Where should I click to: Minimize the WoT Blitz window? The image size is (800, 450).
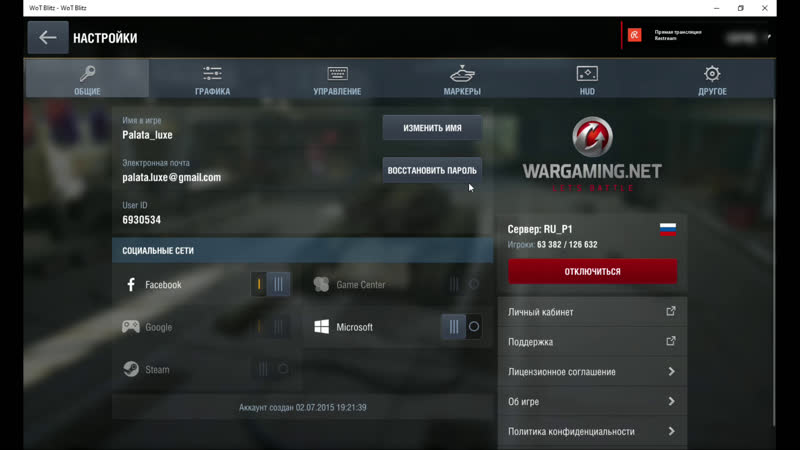pos(716,8)
